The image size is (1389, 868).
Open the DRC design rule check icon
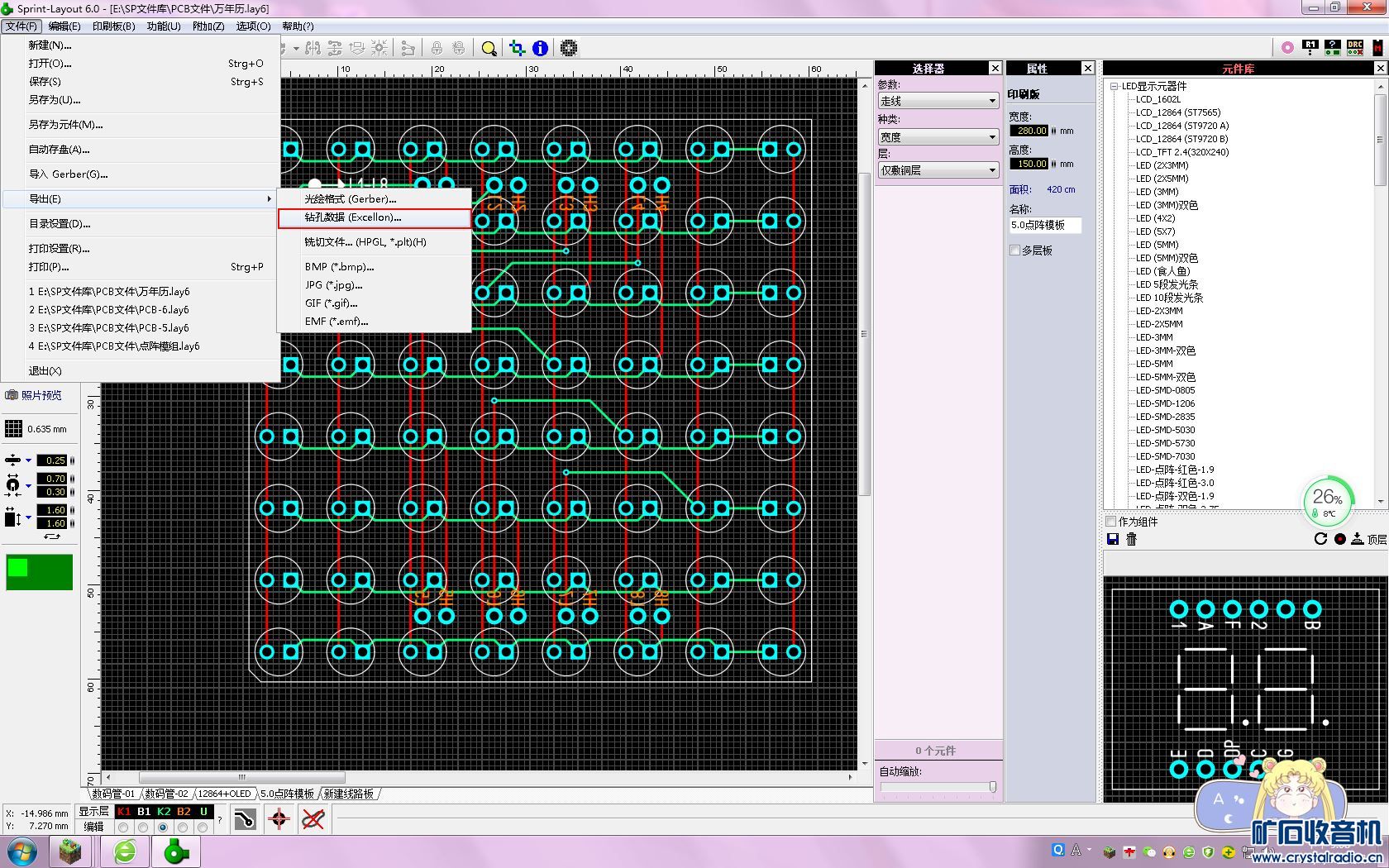1355,48
